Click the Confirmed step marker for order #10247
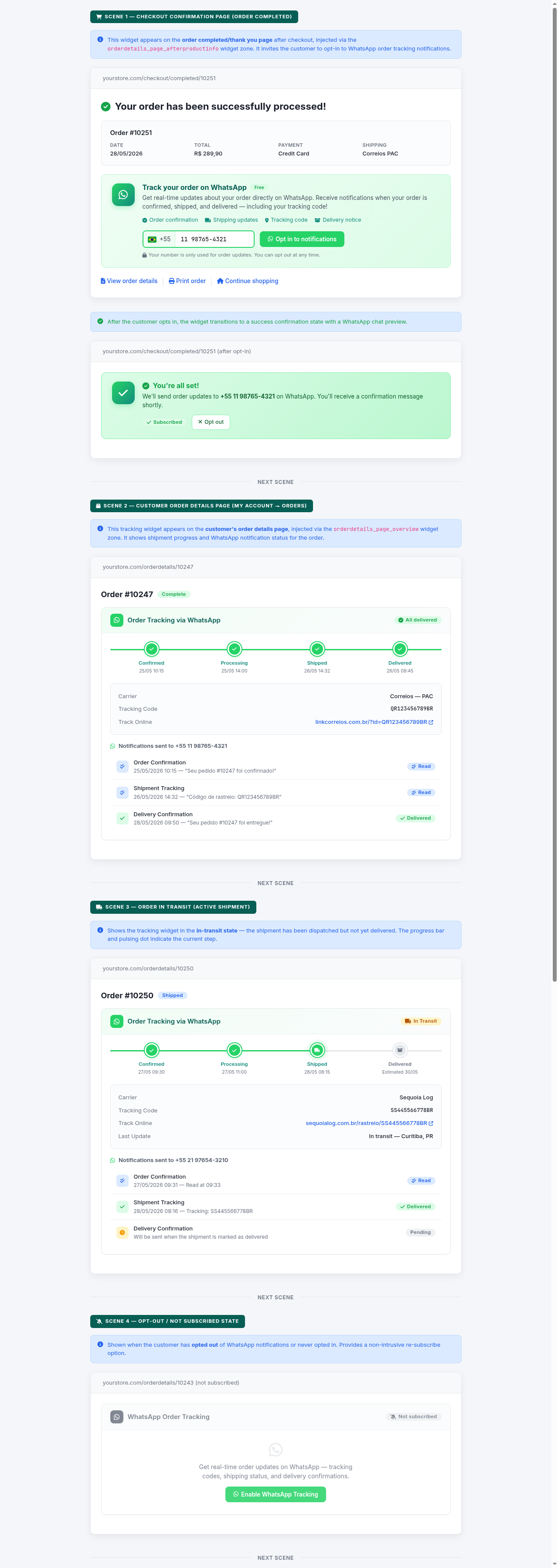This screenshot has width=558, height=1568. tap(152, 649)
